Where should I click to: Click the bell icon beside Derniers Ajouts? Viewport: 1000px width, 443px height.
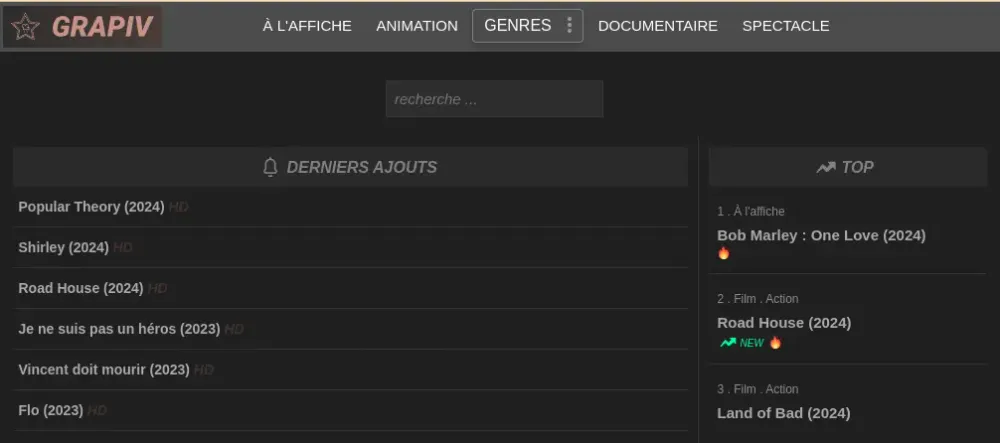click(x=270, y=168)
